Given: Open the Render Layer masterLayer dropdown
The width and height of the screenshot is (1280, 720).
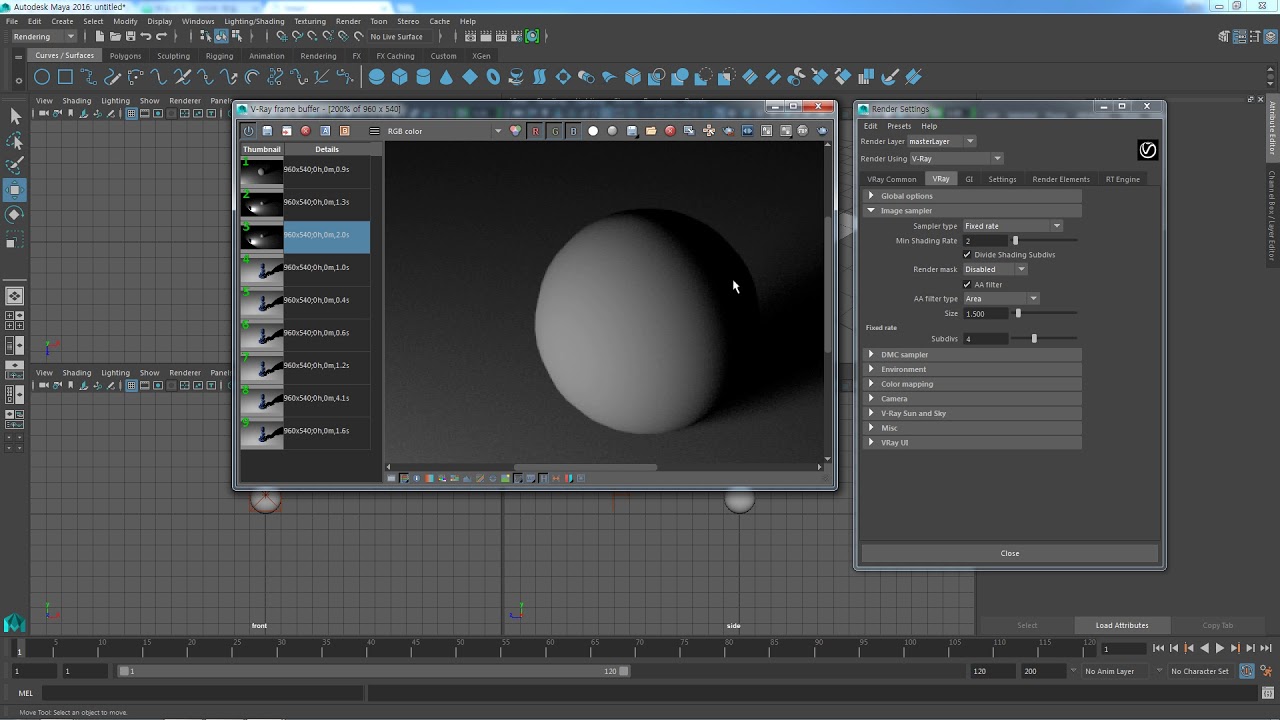Looking at the screenshot, I should coord(941,142).
